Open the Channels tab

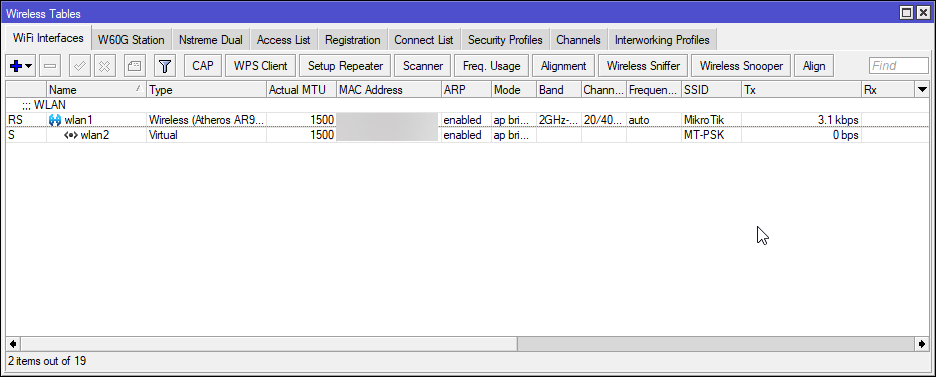pos(578,40)
